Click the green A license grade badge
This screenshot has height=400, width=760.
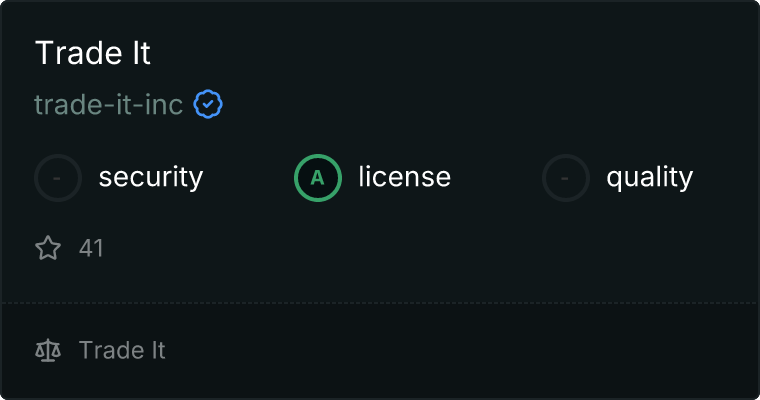pyautogui.click(x=318, y=178)
